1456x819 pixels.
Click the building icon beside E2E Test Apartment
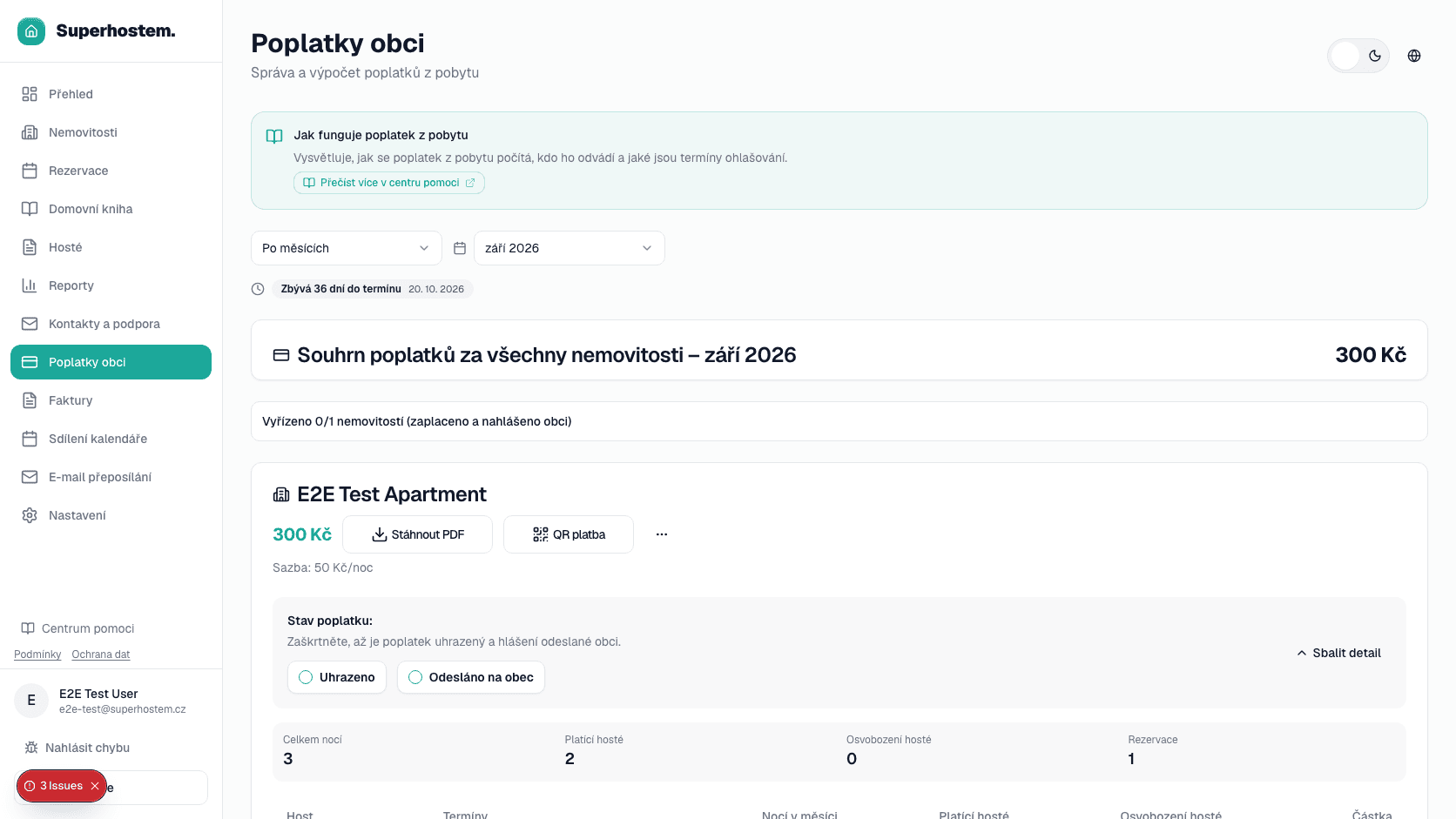281,494
